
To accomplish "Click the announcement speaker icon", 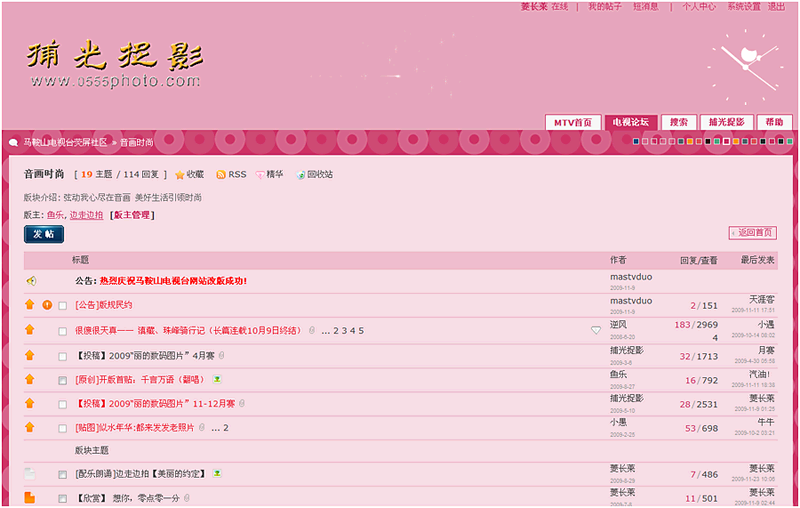I will tap(31, 281).
